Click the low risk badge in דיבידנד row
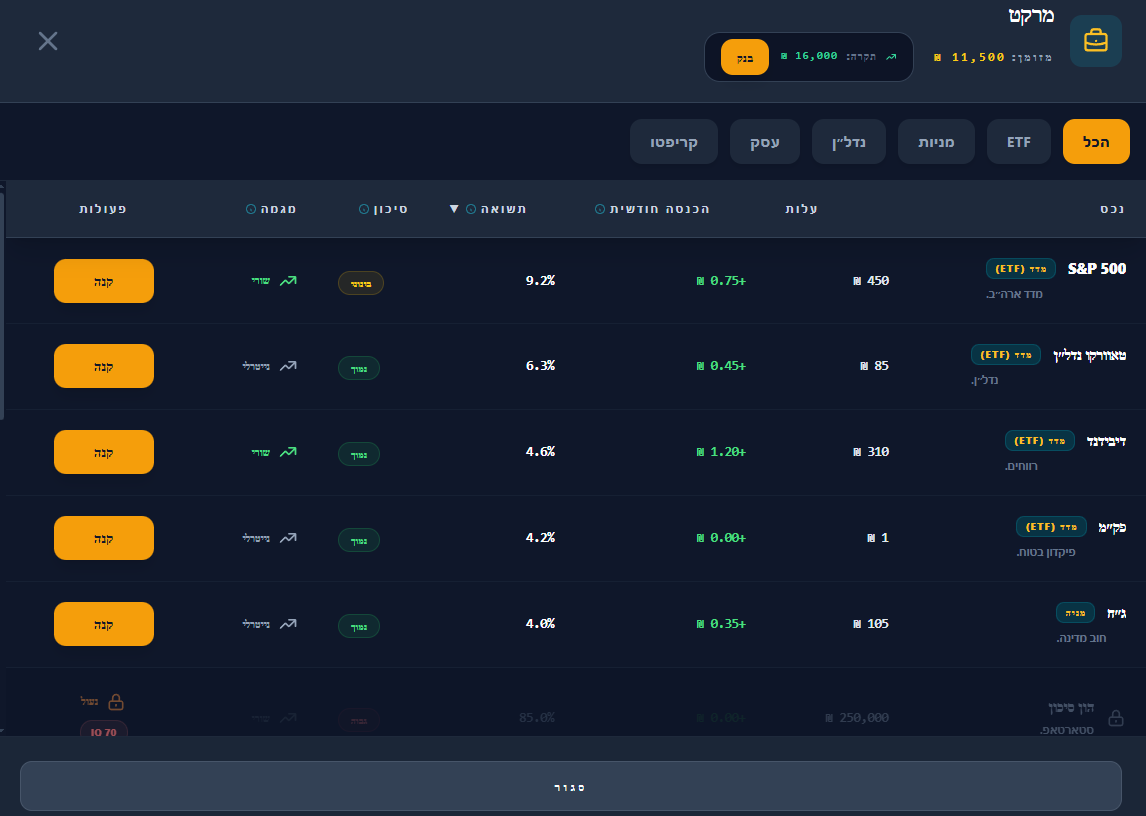 point(359,454)
